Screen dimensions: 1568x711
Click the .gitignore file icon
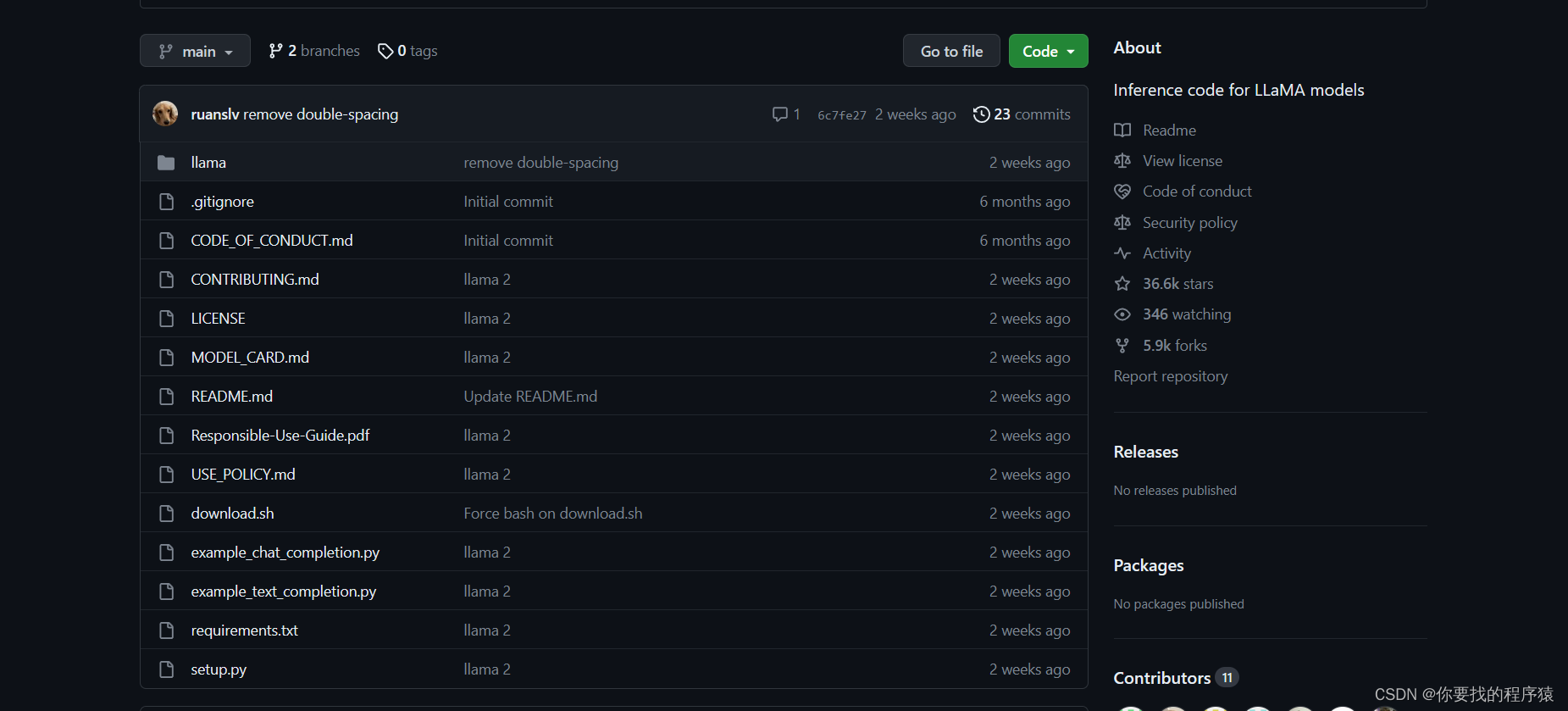tap(167, 201)
